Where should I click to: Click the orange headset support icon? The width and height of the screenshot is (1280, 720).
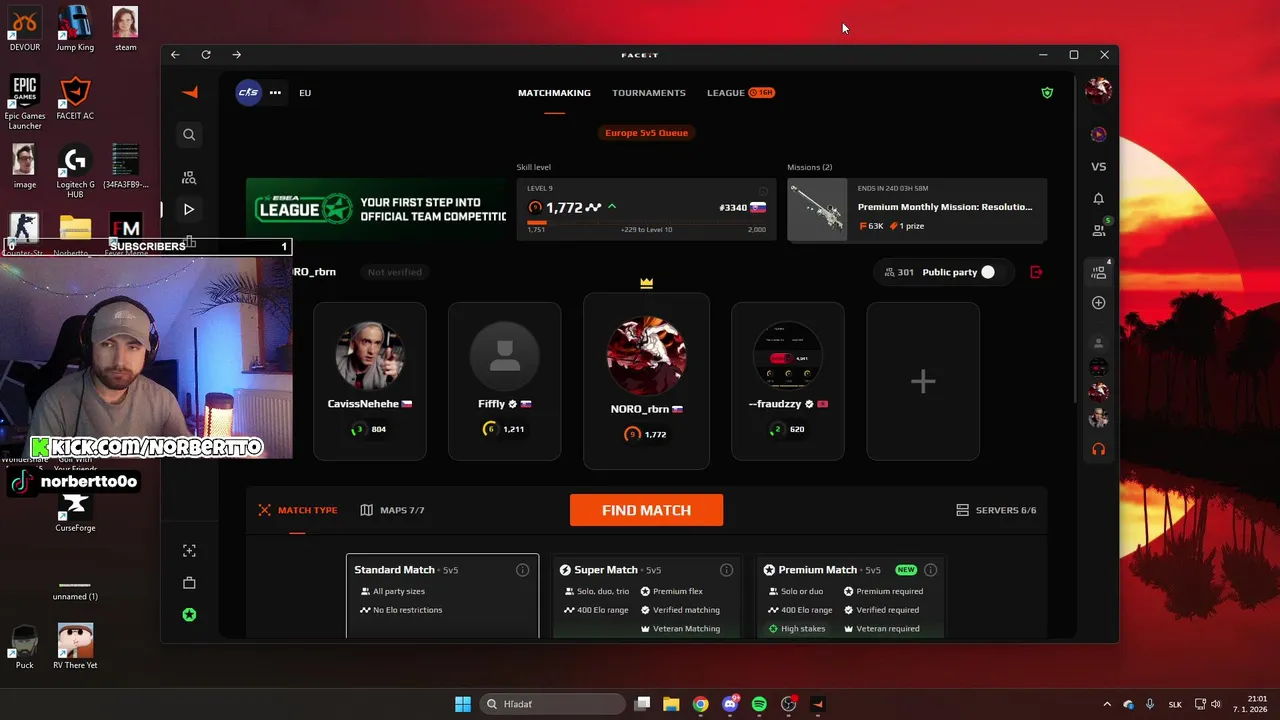[x=1098, y=449]
